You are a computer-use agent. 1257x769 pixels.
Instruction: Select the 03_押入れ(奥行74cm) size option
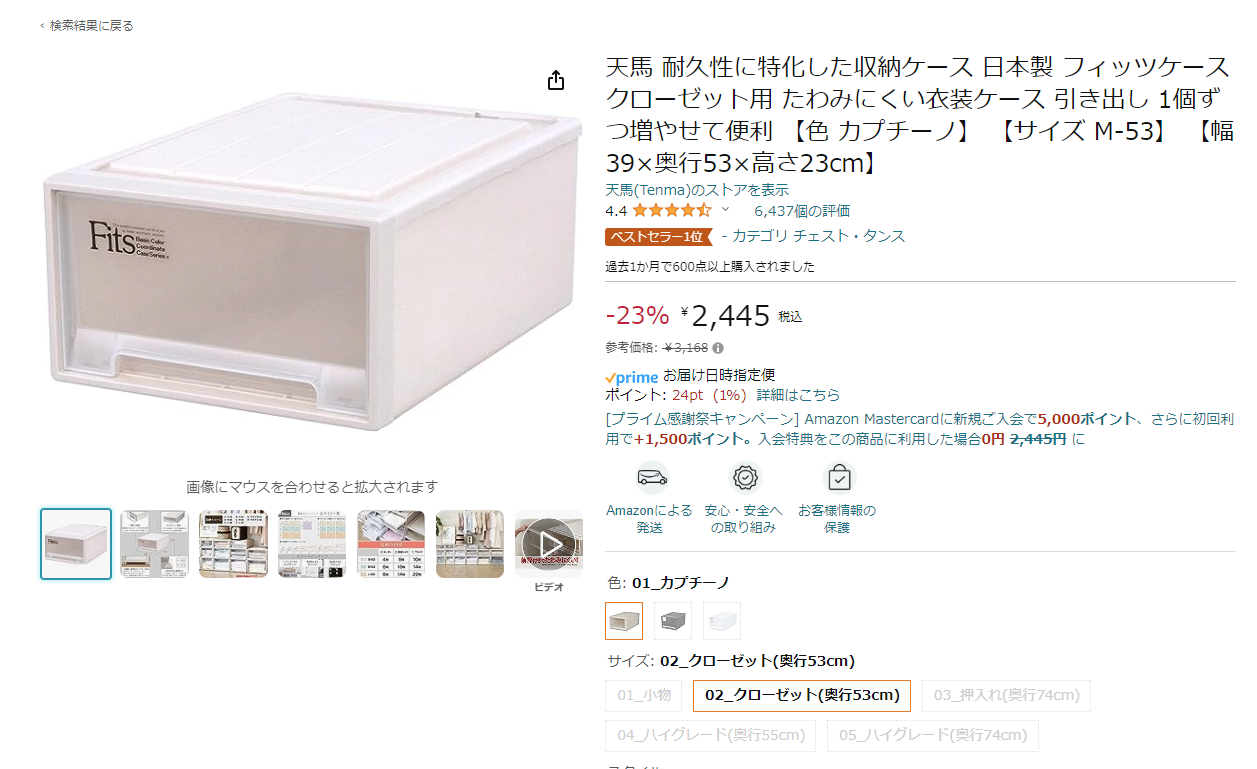tap(1006, 696)
